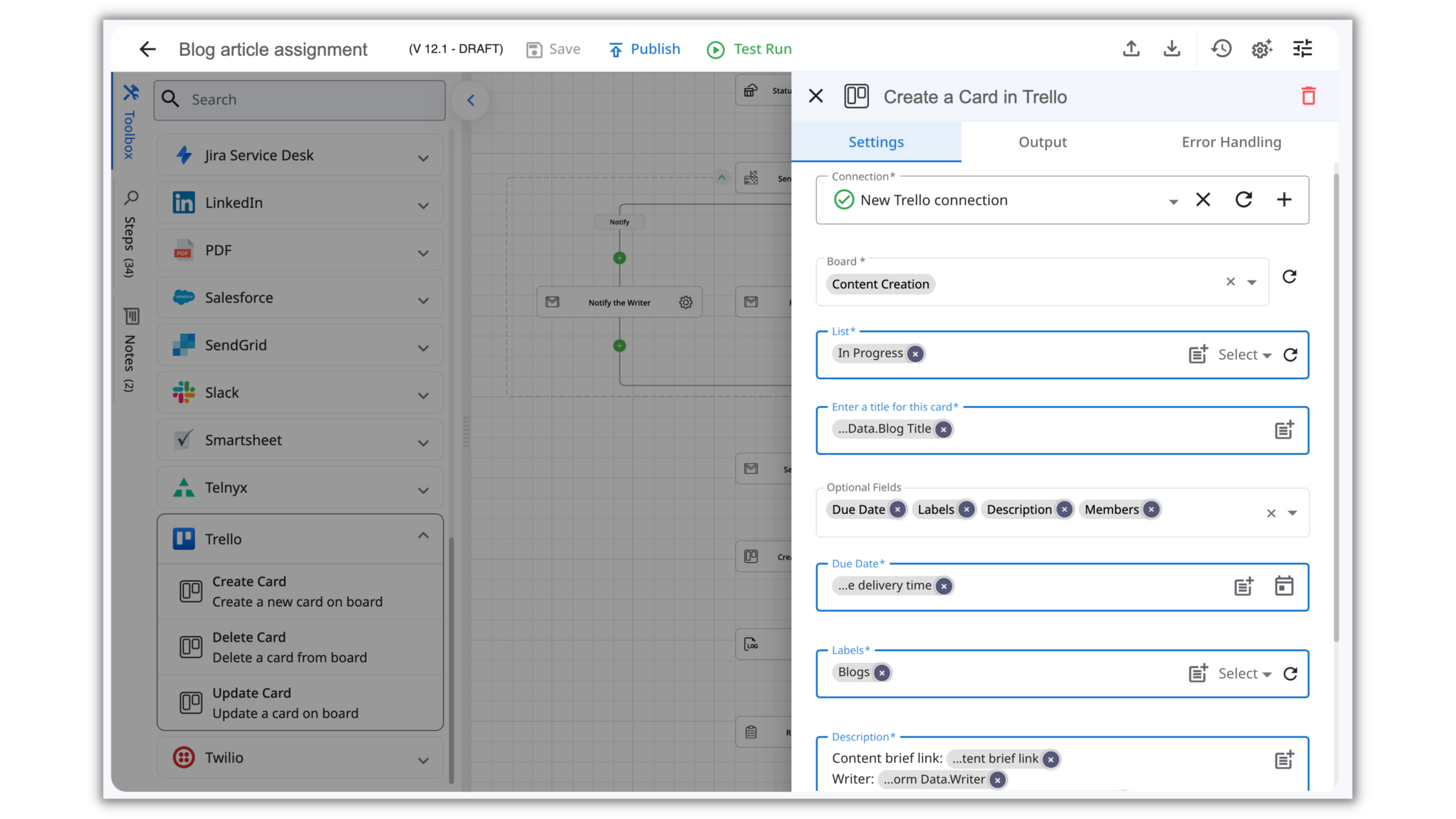The image size is (1456, 819).
Task: Collapse the Trello toolbox group
Action: (423, 536)
